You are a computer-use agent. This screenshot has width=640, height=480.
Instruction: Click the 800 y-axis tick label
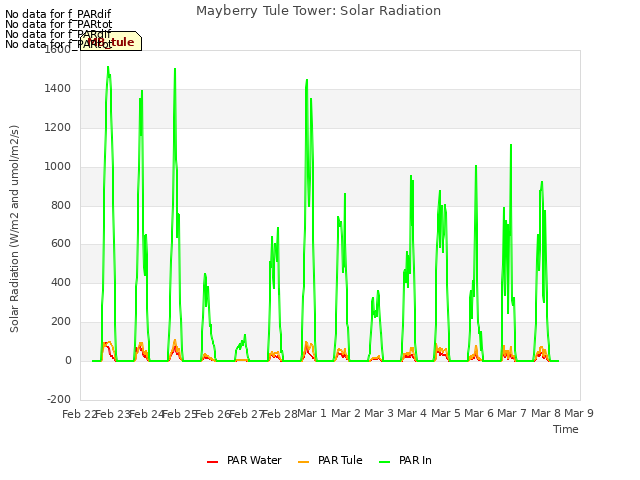61,205
